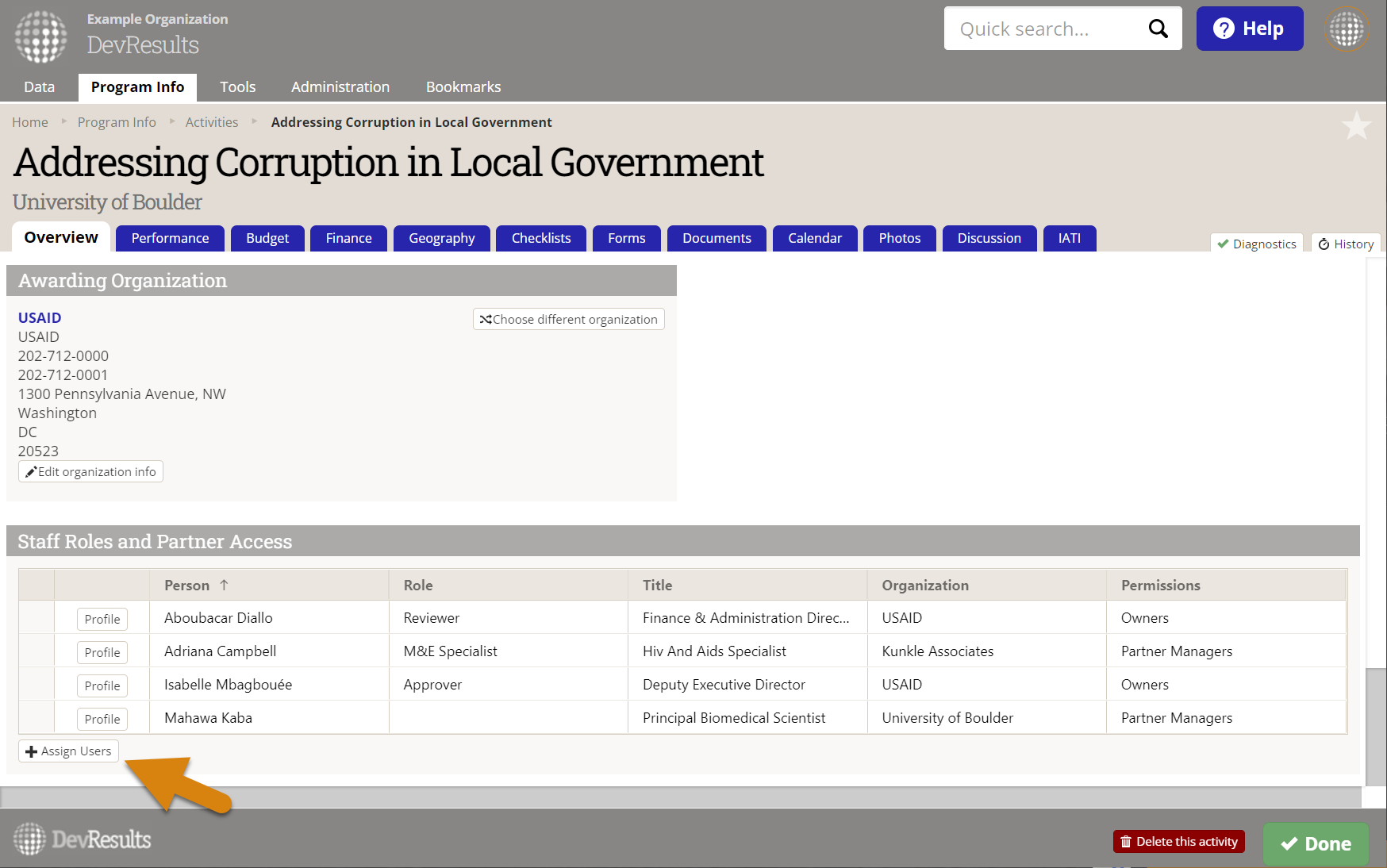Image resolution: width=1387 pixels, height=868 pixels.
Task: Switch to the Discussion tab
Action: coord(989,238)
